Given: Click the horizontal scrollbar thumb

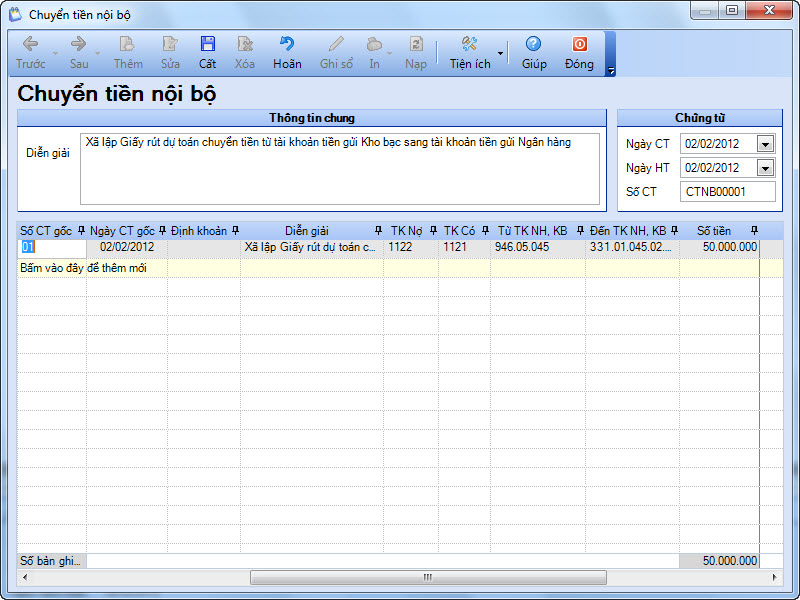Looking at the screenshot, I should pos(428,578).
